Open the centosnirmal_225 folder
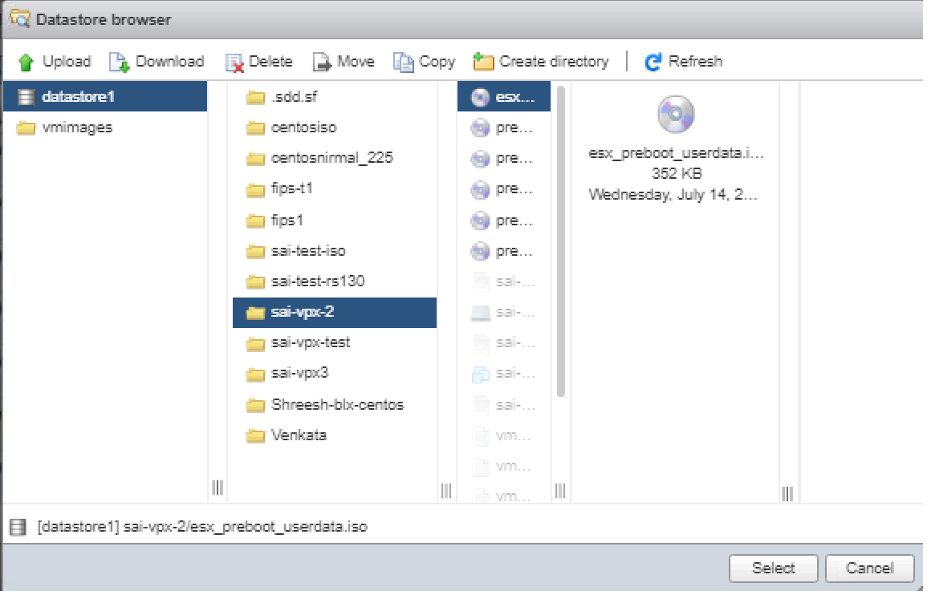 point(334,158)
